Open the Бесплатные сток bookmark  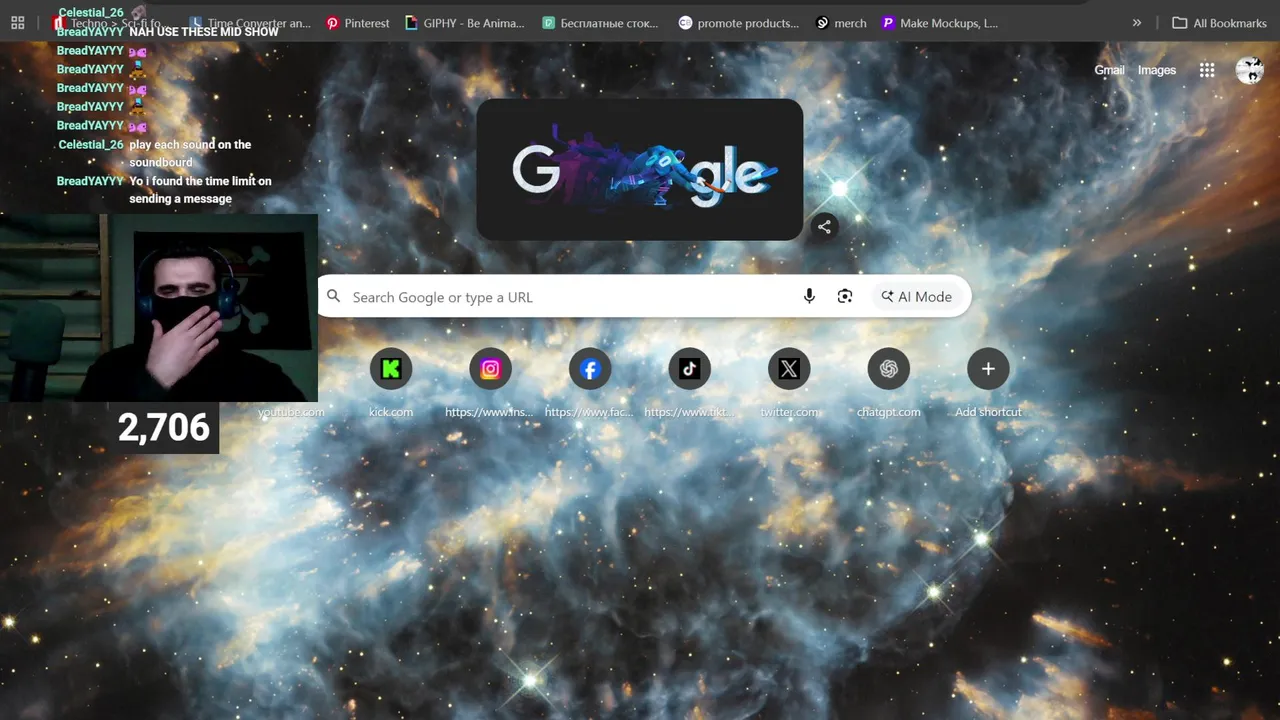[600, 23]
